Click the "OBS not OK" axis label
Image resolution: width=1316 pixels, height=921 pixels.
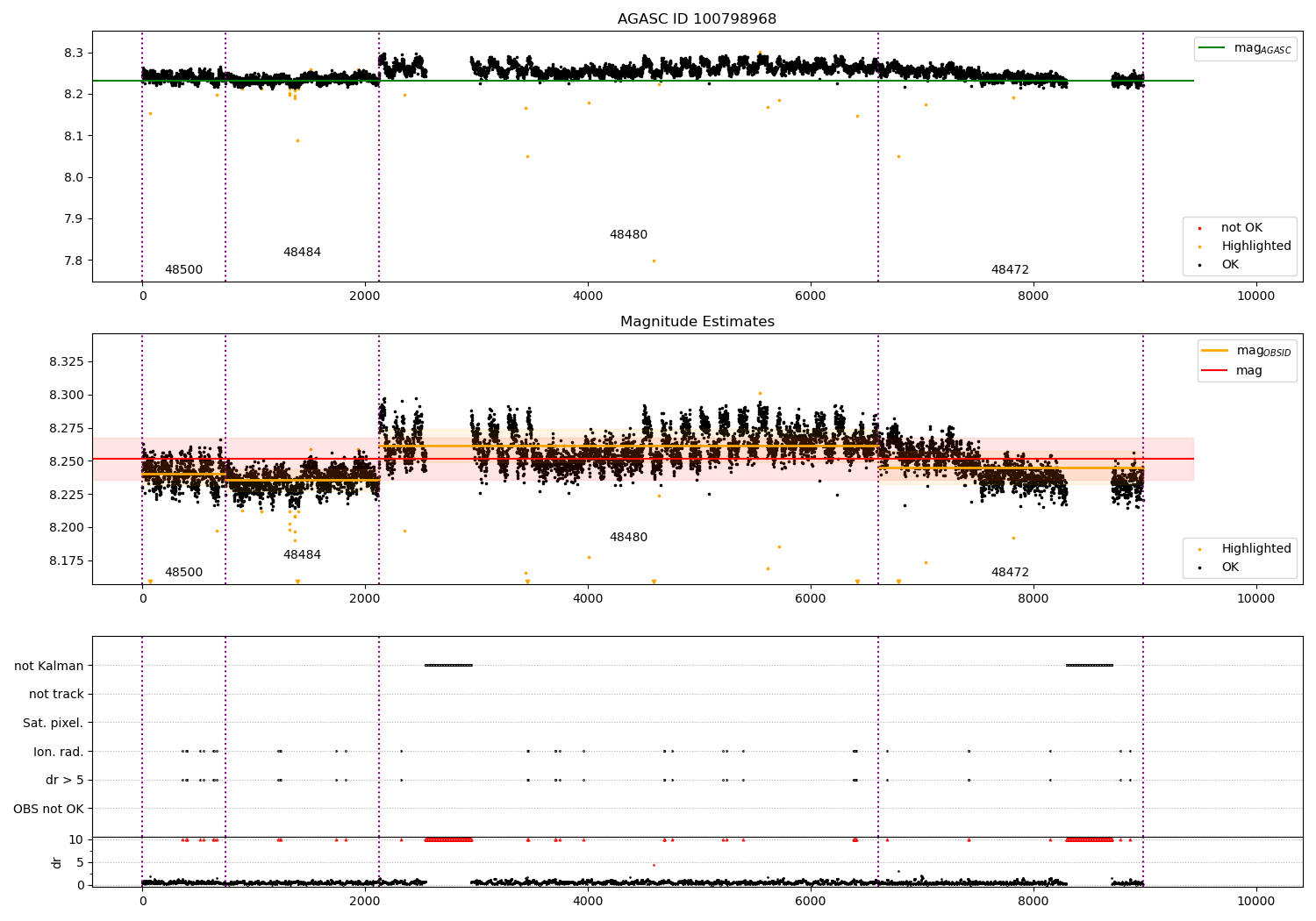(49, 810)
